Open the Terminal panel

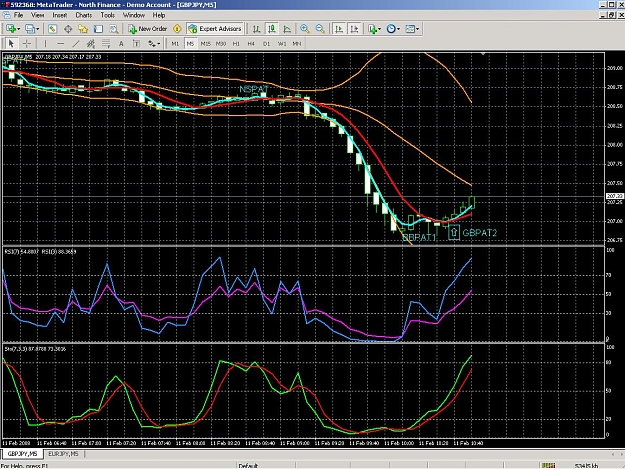(98, 29)
